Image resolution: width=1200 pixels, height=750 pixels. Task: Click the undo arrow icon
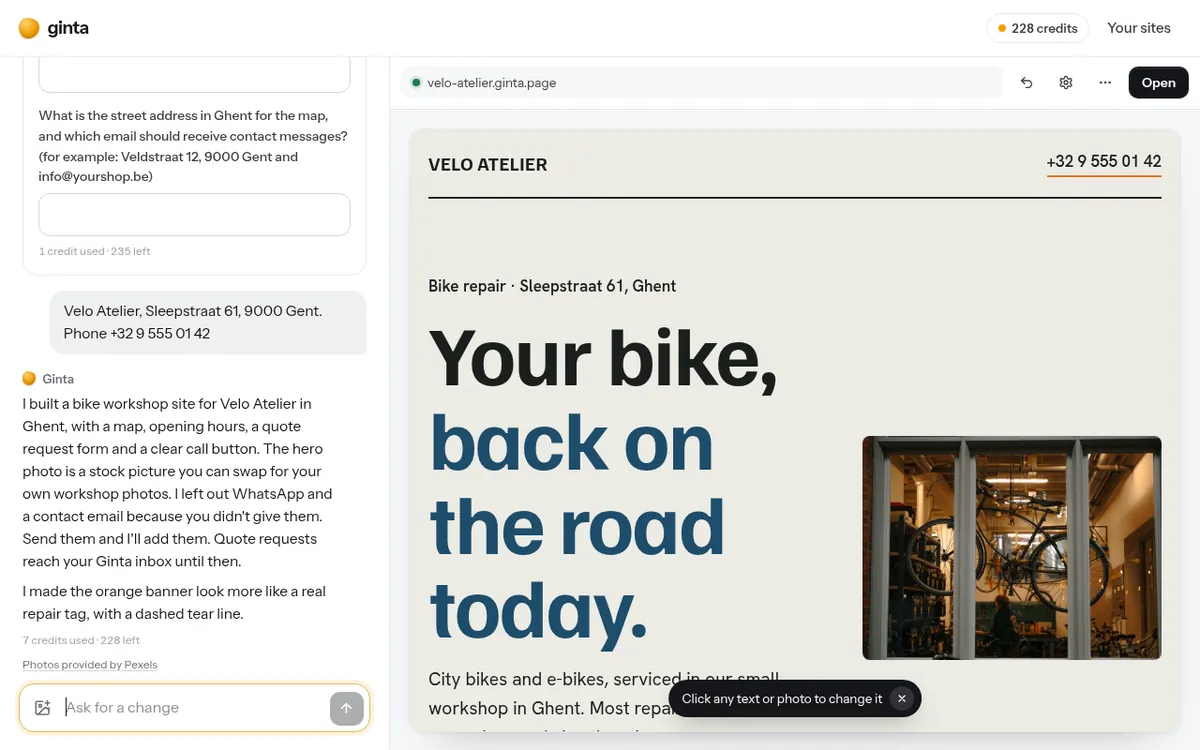(1026, 83)
